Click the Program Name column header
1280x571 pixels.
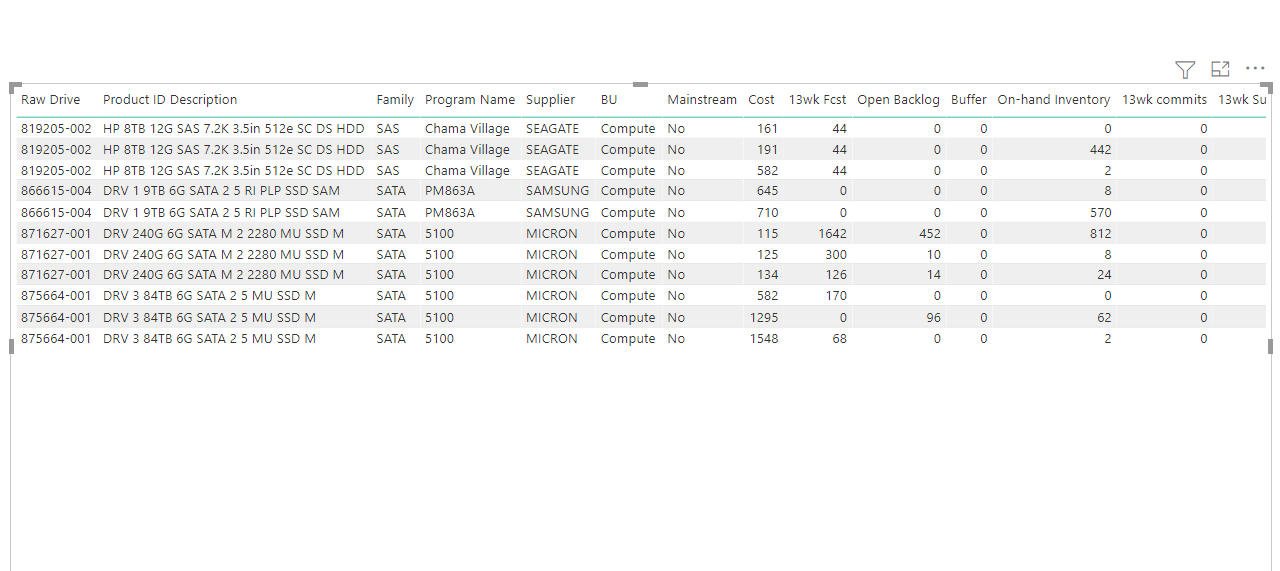pos(470,100)
